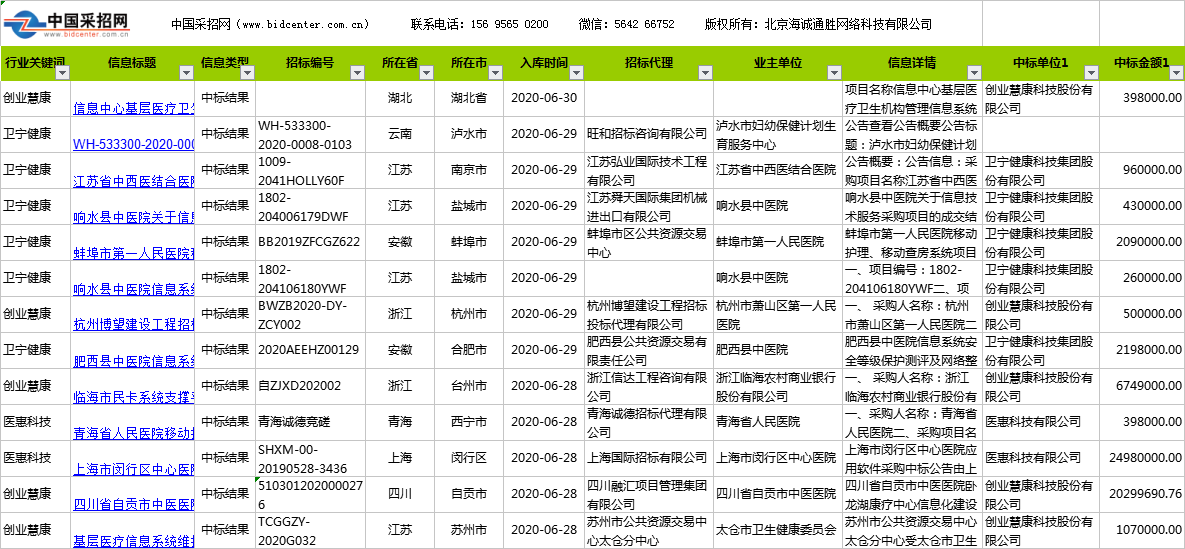The width and height of the screenshot is (1185, 549).
Task: Open the 上海市闵行区中心医院 title link
Action: (133, 468)
